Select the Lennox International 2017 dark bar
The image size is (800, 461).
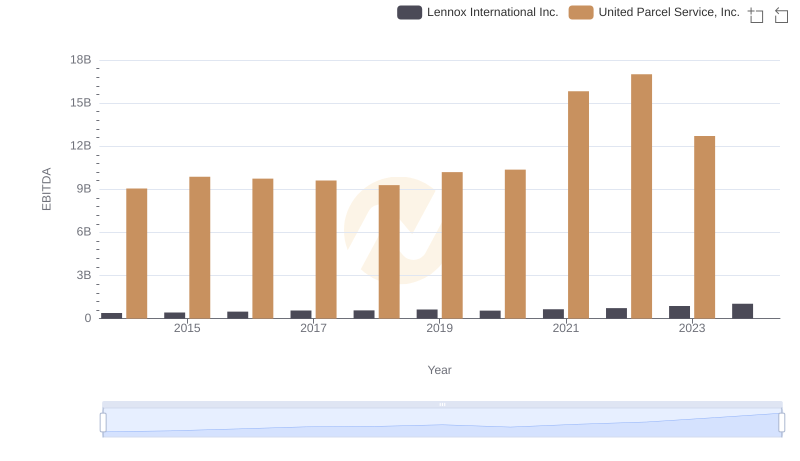(x=301, y=314)
